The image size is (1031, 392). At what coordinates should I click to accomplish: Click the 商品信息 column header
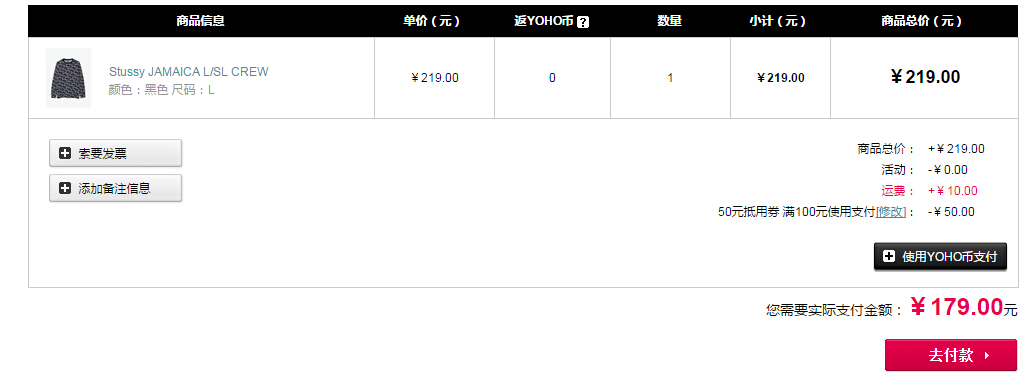pos(201,21)
